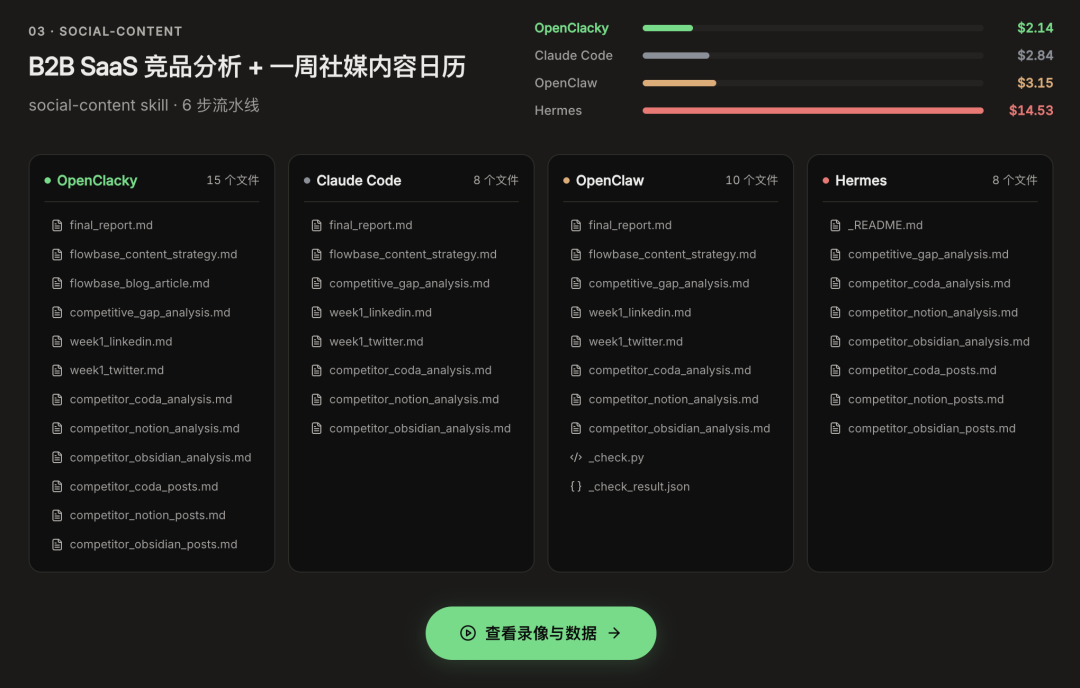Click the Claude Code card's final_report.md file icon

click(317, 225)
